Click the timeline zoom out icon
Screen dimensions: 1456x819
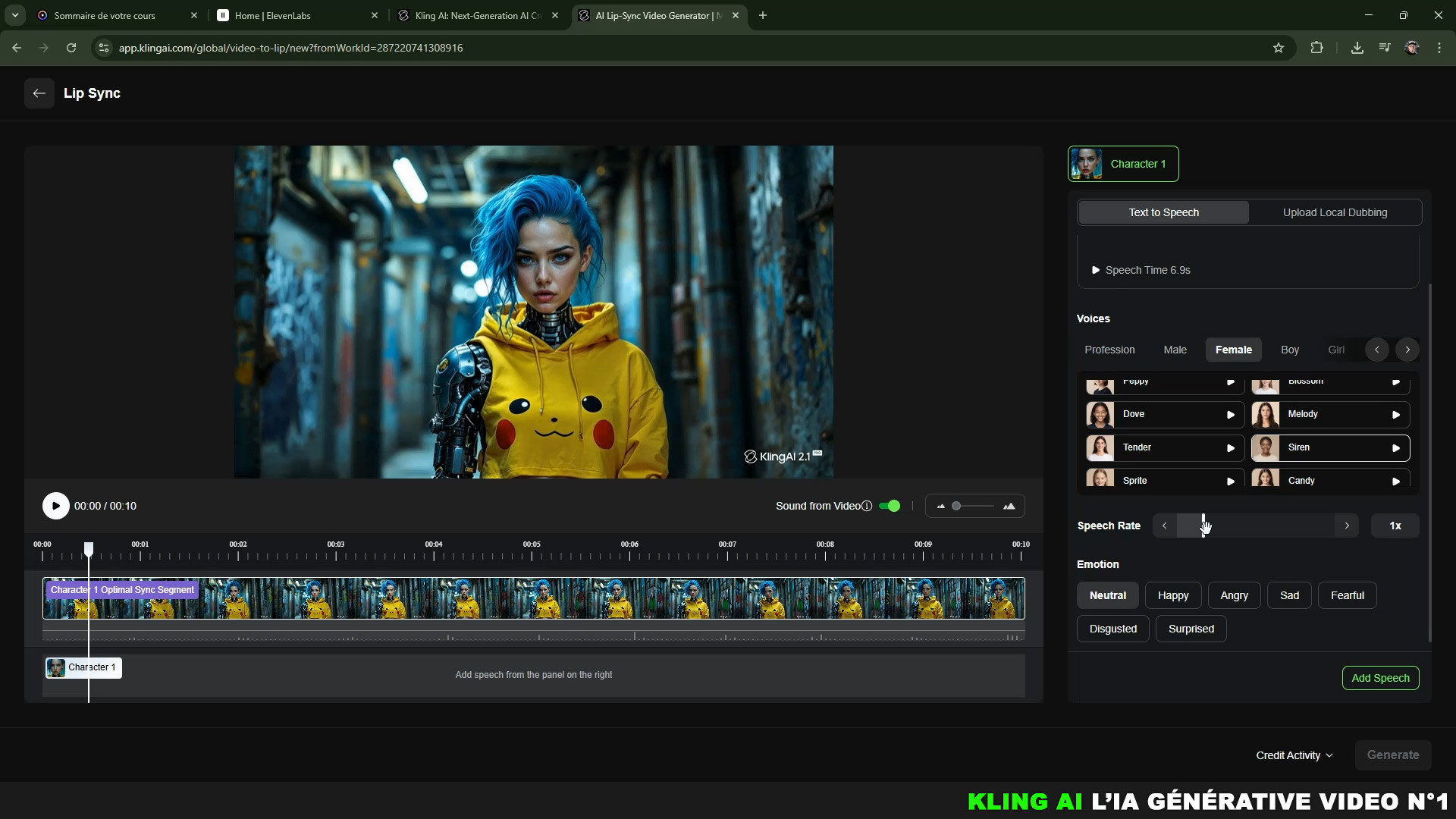[941, 506]
